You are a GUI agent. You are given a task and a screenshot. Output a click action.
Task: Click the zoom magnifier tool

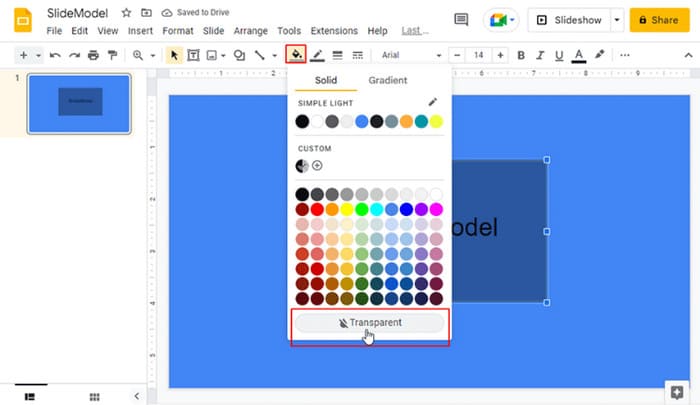coord(138,55)
